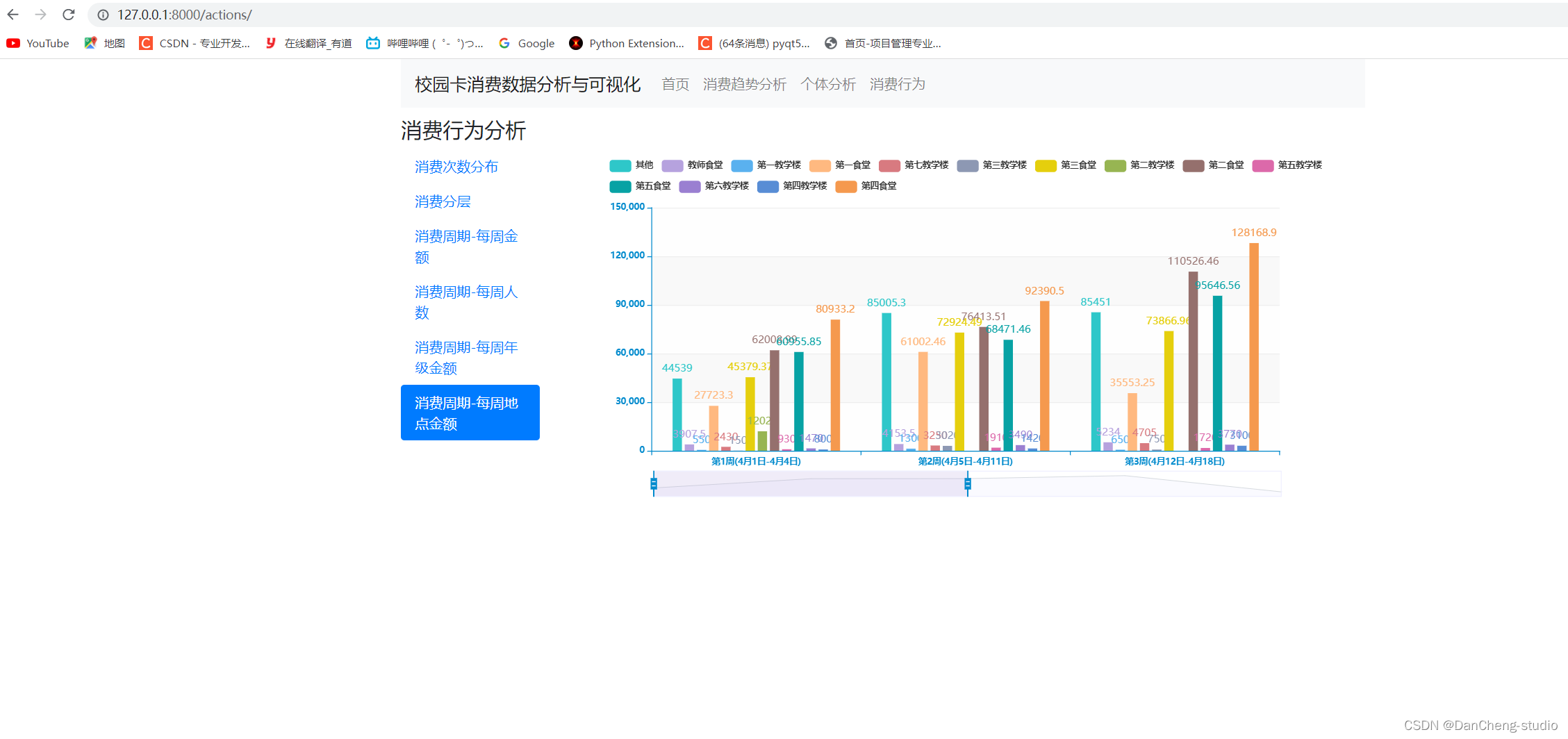Click the 44539 其他 bar in week 1
The height and width of the screenshot is (739, 1568).
[677, 415]
